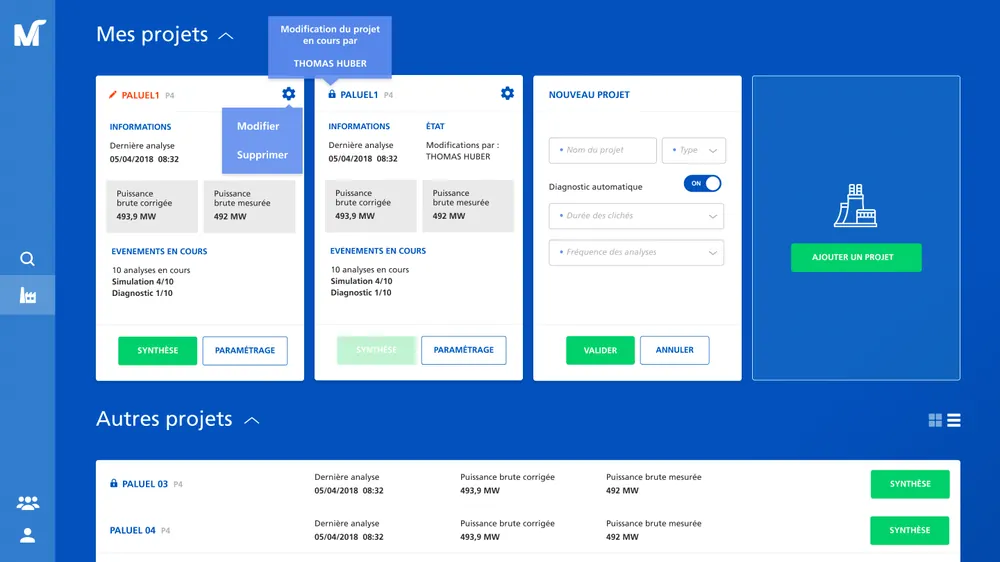
Task: Open Synthèse for PALUEL 03
Action: click(x=910, y=484)
